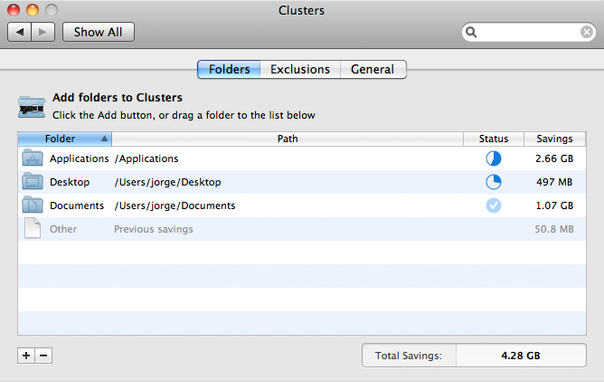Image resolution: width=604 pixels, height=382 pixels.
Task: Sort list by Status column header
Action: click(x=493, y=139)
